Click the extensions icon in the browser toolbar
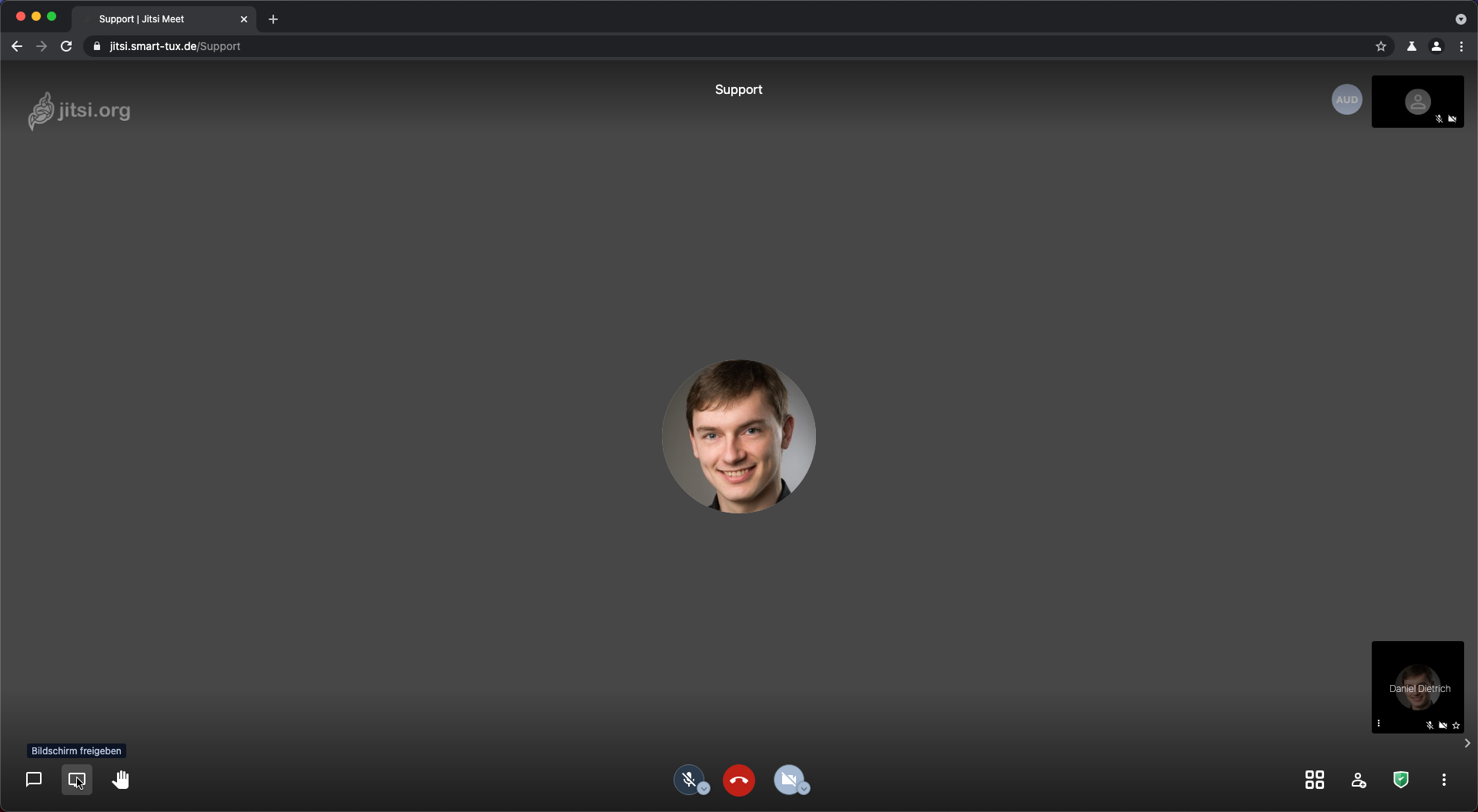This screenshot has height=812, width=1478. [1412, 46]
